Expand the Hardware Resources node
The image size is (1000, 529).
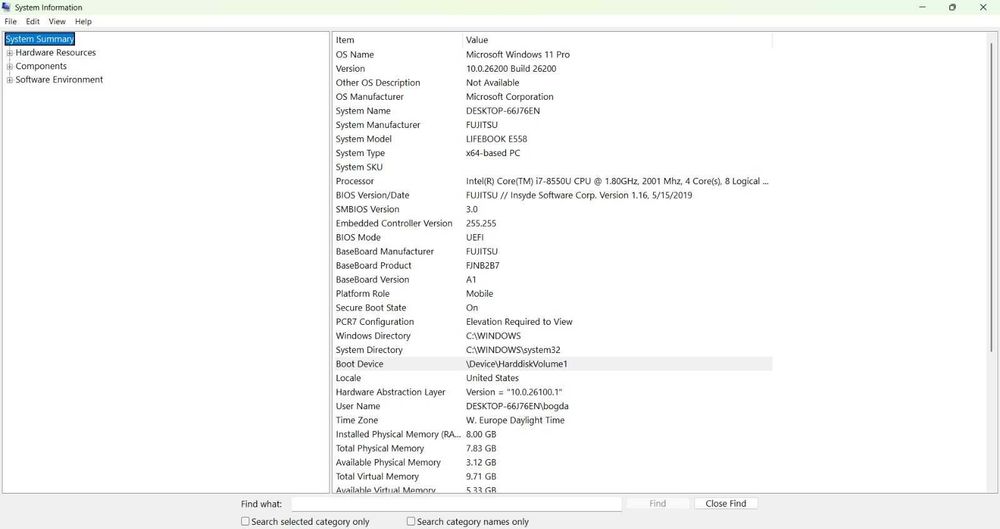(x=10, y=53)
